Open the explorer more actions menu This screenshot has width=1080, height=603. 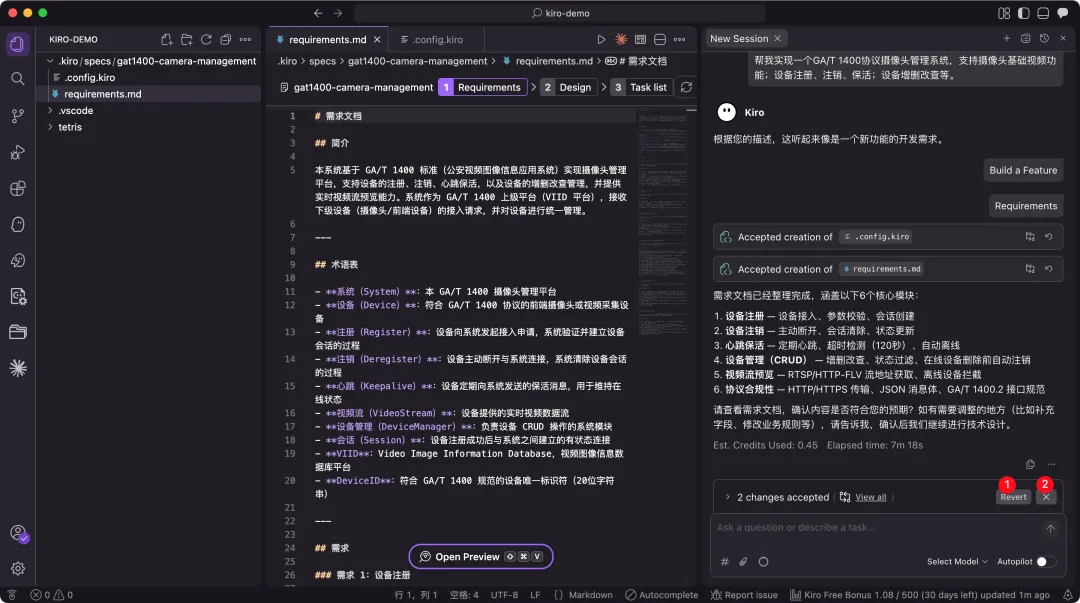coord(245,39)
